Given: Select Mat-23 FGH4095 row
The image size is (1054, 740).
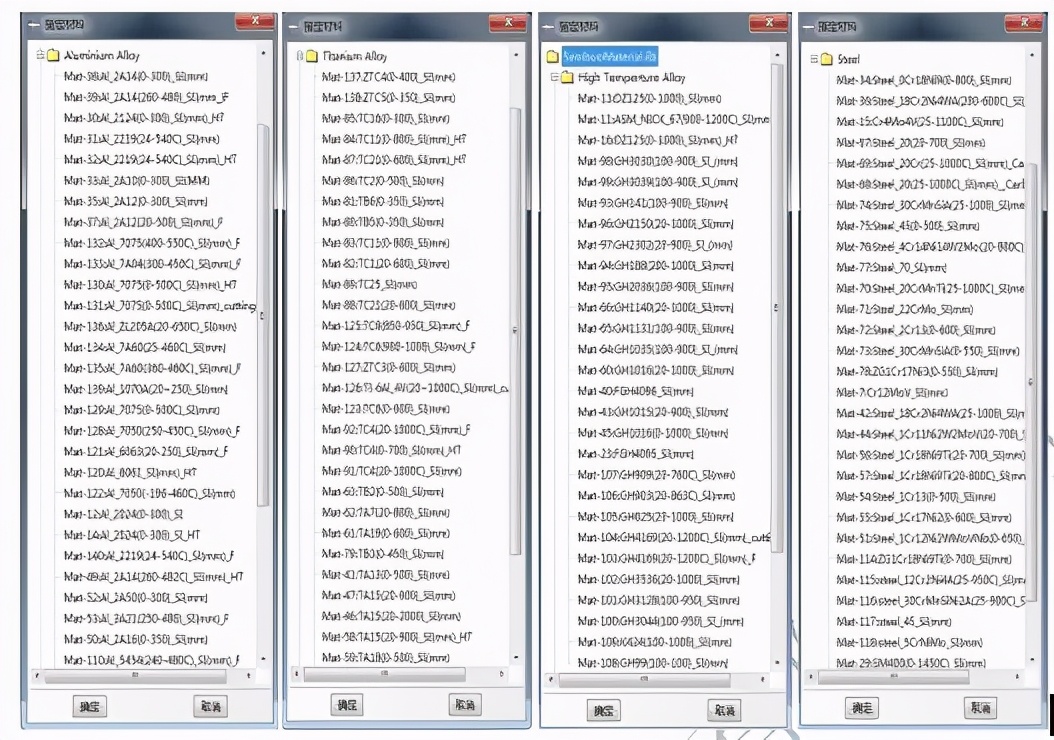Looking at the screenshot, I should [x=635, y=454].
